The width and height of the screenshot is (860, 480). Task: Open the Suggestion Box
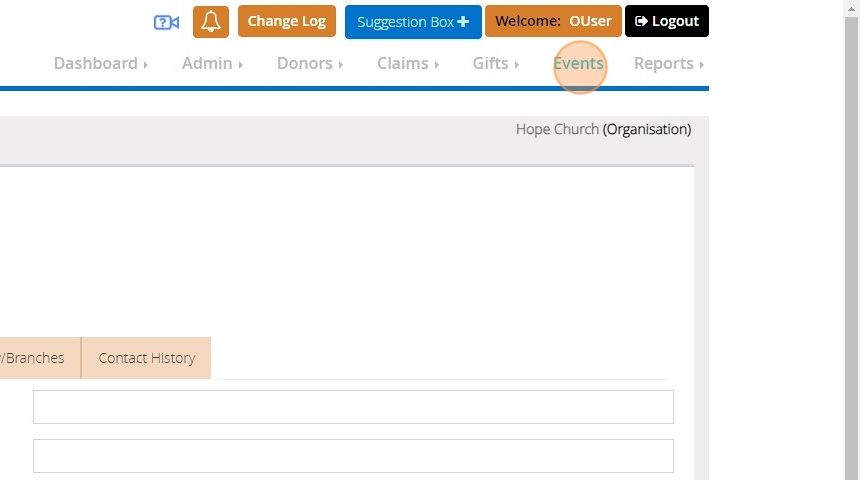(413, 22)
